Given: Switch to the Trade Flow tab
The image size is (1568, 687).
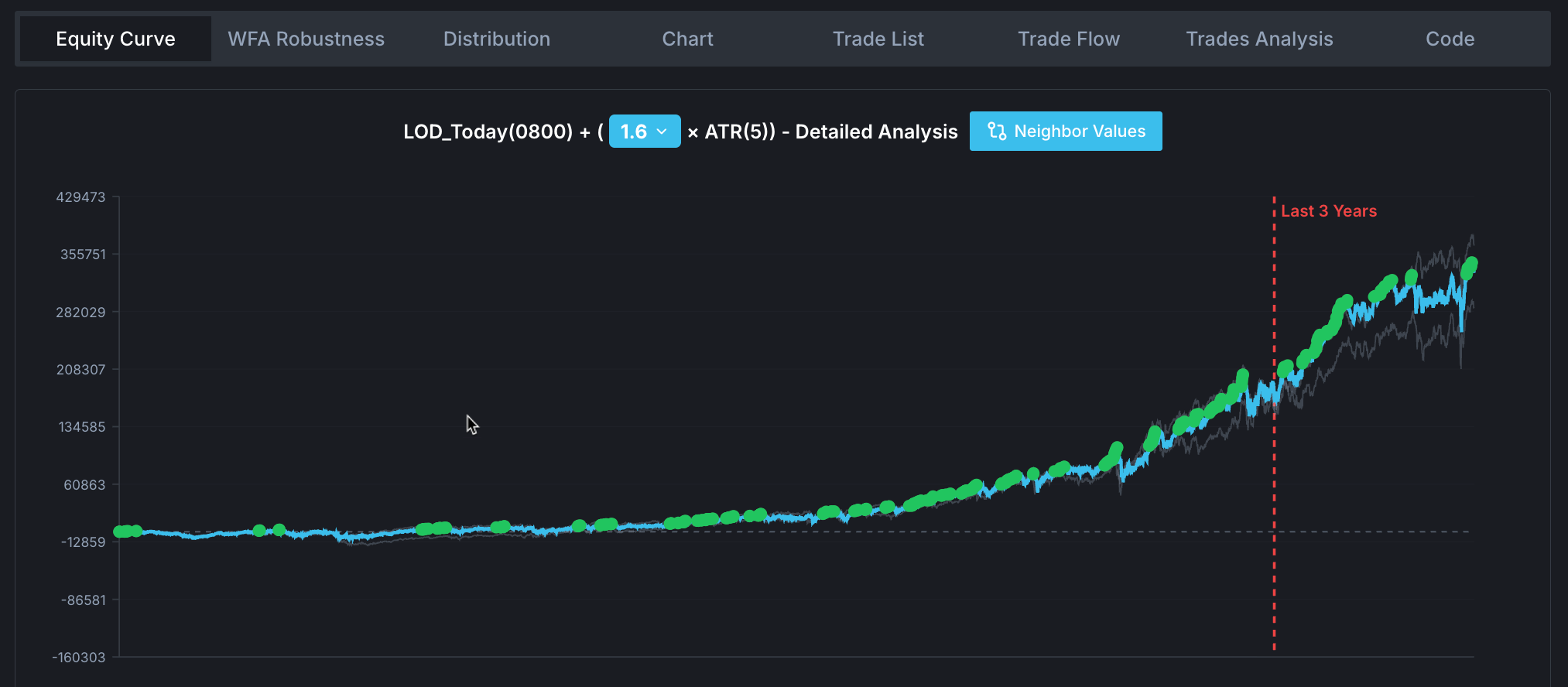Looking at the screenshot, I should click(1069, 39).
